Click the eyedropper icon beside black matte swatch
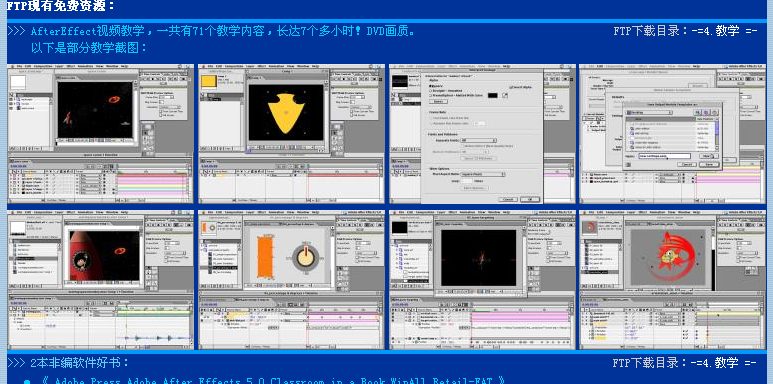773x384 pixels. click(x=505, y=95)
